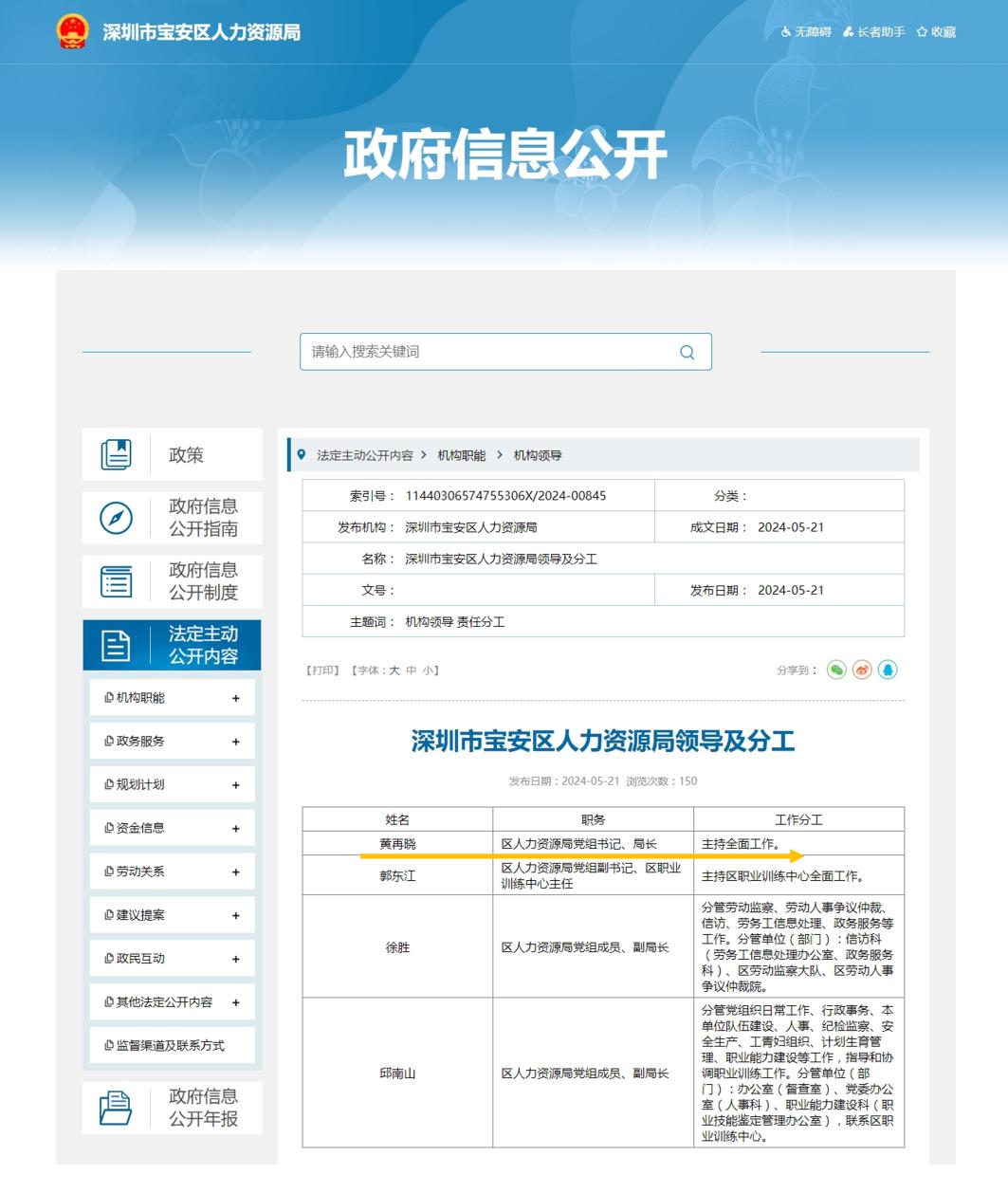This screenshot has height=1193, width=1008.
Task: Click the 收藏 favorite star icon
Action: 922,31
